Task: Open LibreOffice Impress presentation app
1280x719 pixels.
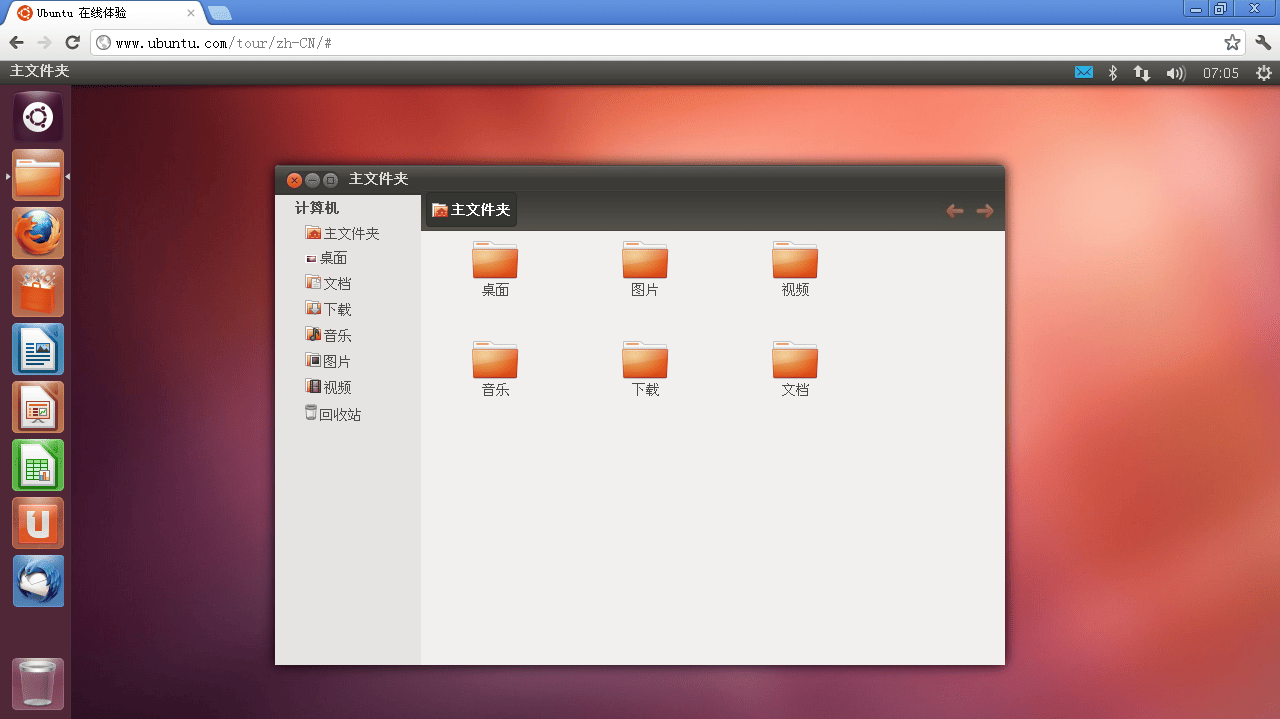Action: [x=38, y=408]
